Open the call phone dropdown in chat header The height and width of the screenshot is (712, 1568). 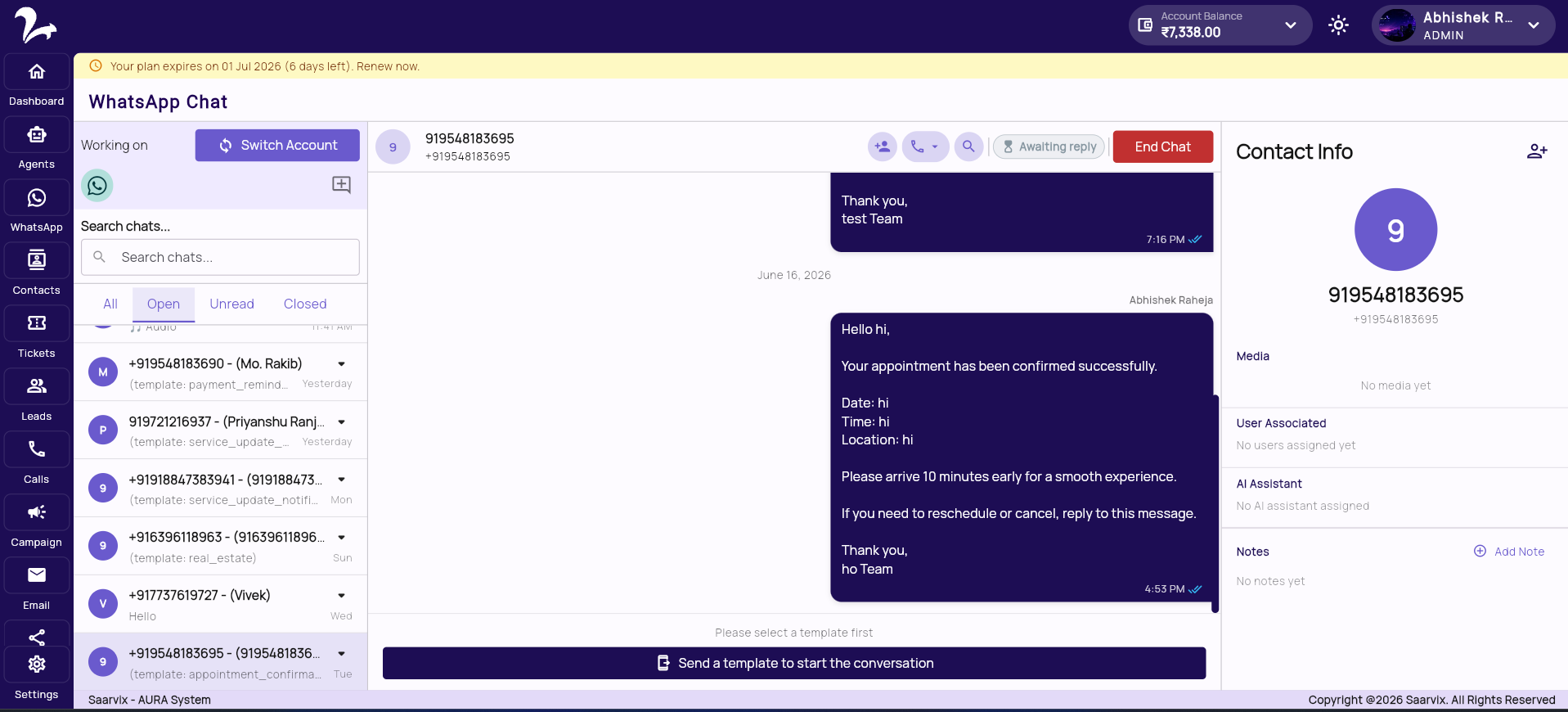(x=925, y=146)
